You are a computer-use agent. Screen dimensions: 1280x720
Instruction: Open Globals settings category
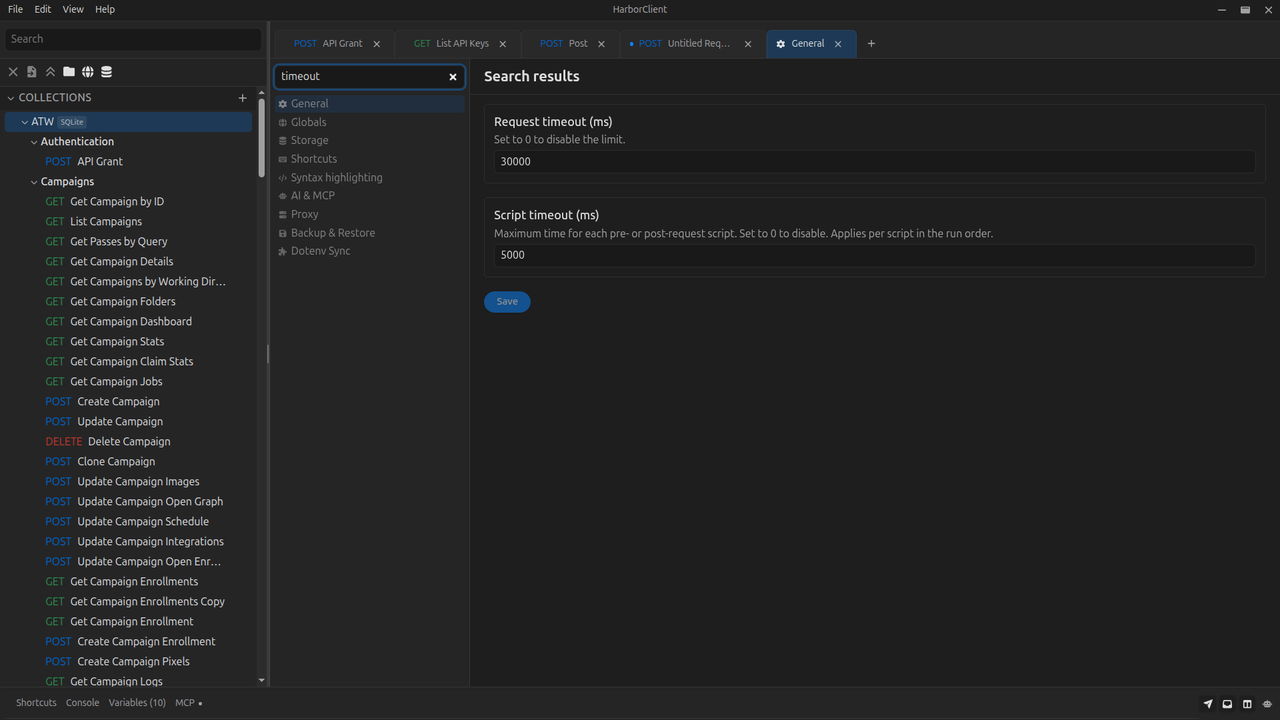point(369,122)
